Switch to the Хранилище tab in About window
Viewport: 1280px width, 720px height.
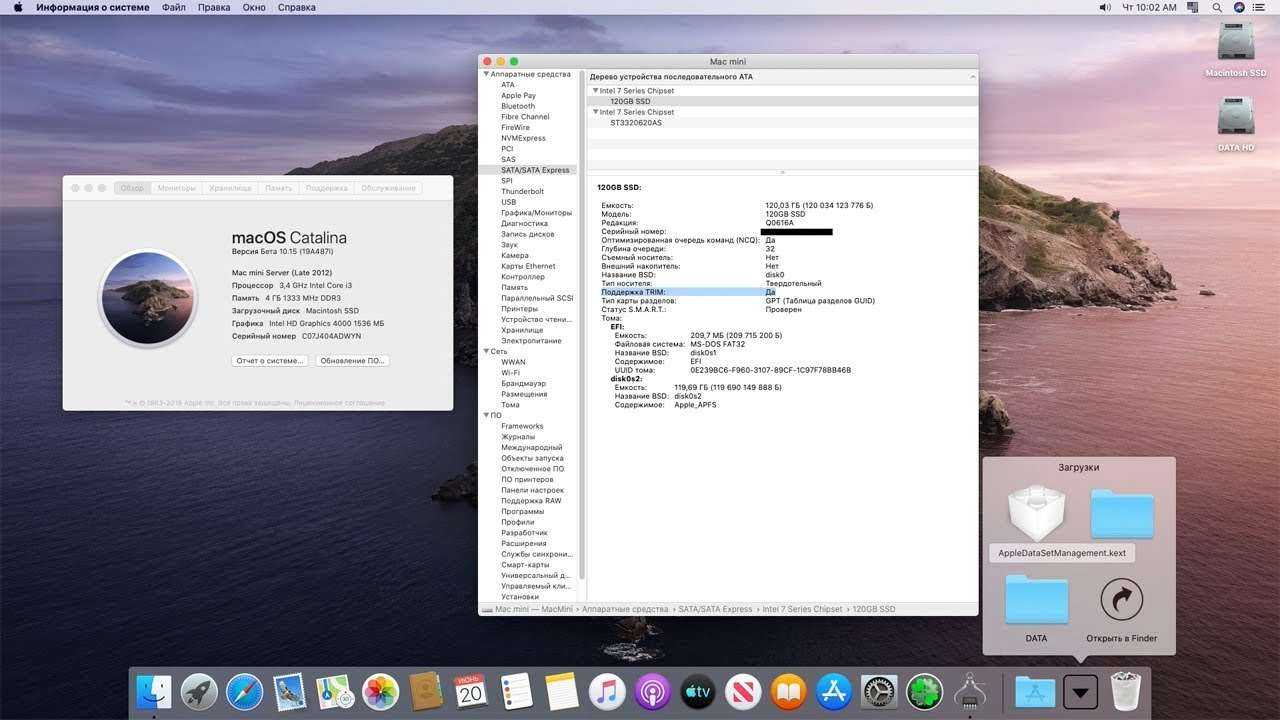click(x=231, y=188)
